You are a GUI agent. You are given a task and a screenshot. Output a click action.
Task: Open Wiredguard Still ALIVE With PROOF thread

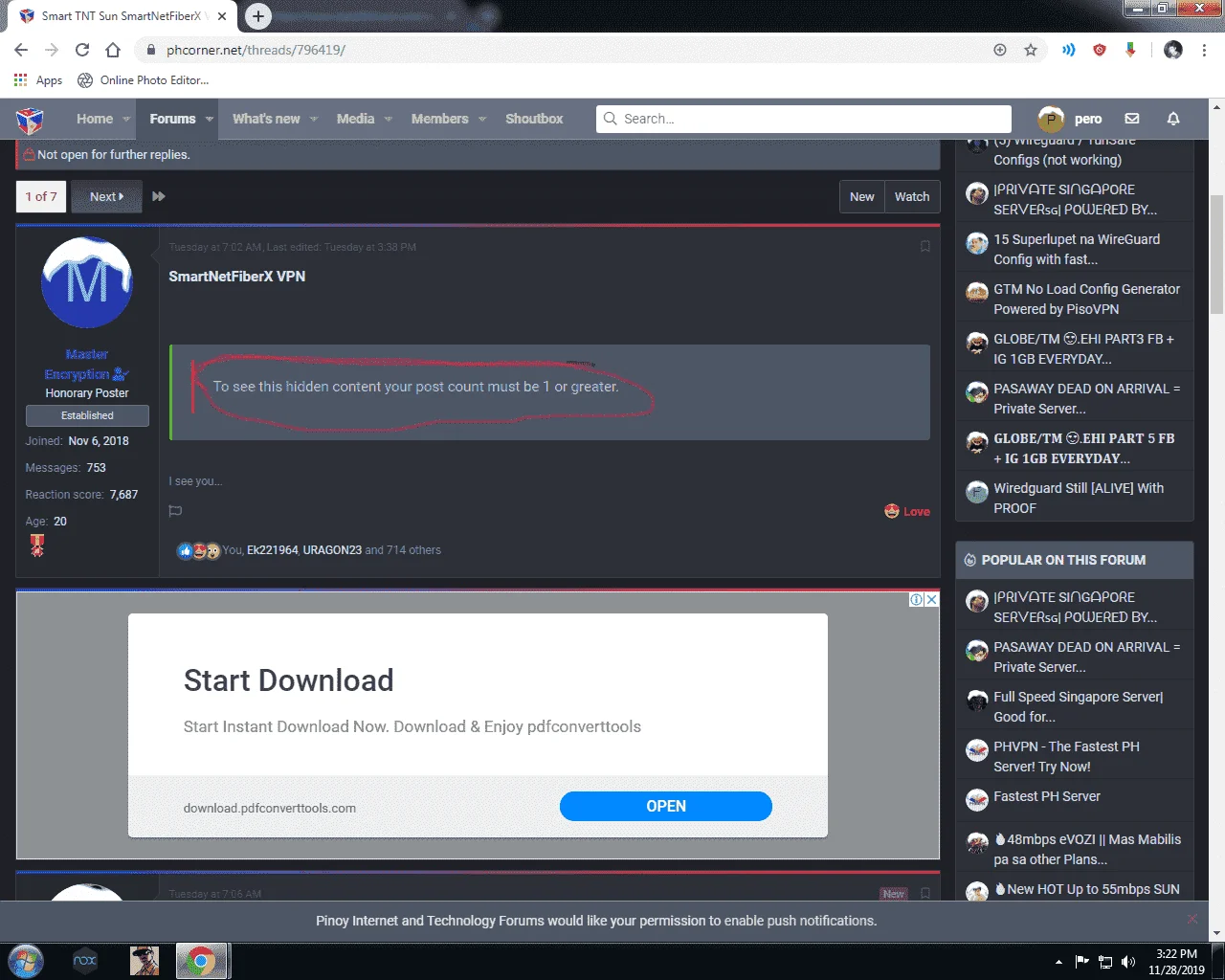[1079, 498]
